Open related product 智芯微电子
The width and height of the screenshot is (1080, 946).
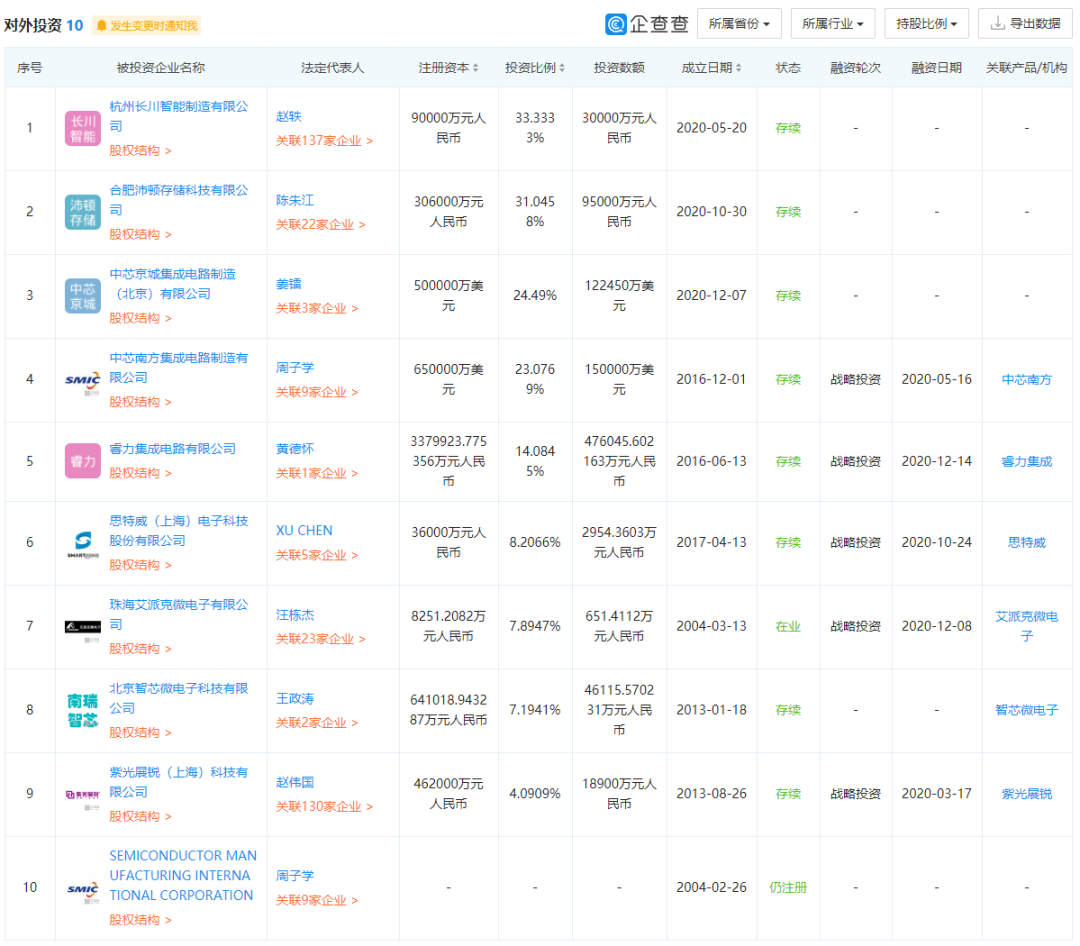pyautogui.click(x=1026, y=710)
